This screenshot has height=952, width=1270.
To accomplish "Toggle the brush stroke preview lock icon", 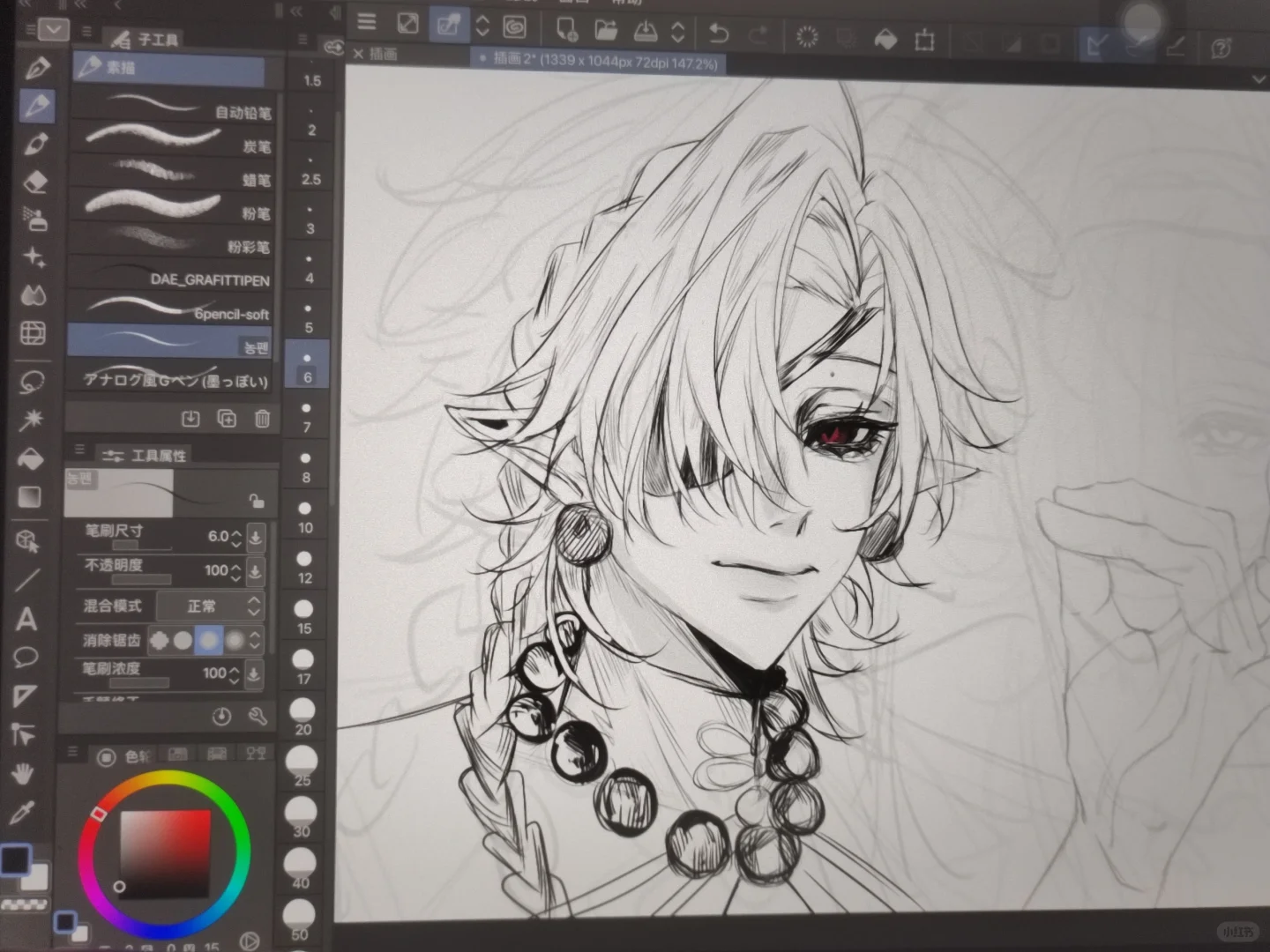I will 257,502.
